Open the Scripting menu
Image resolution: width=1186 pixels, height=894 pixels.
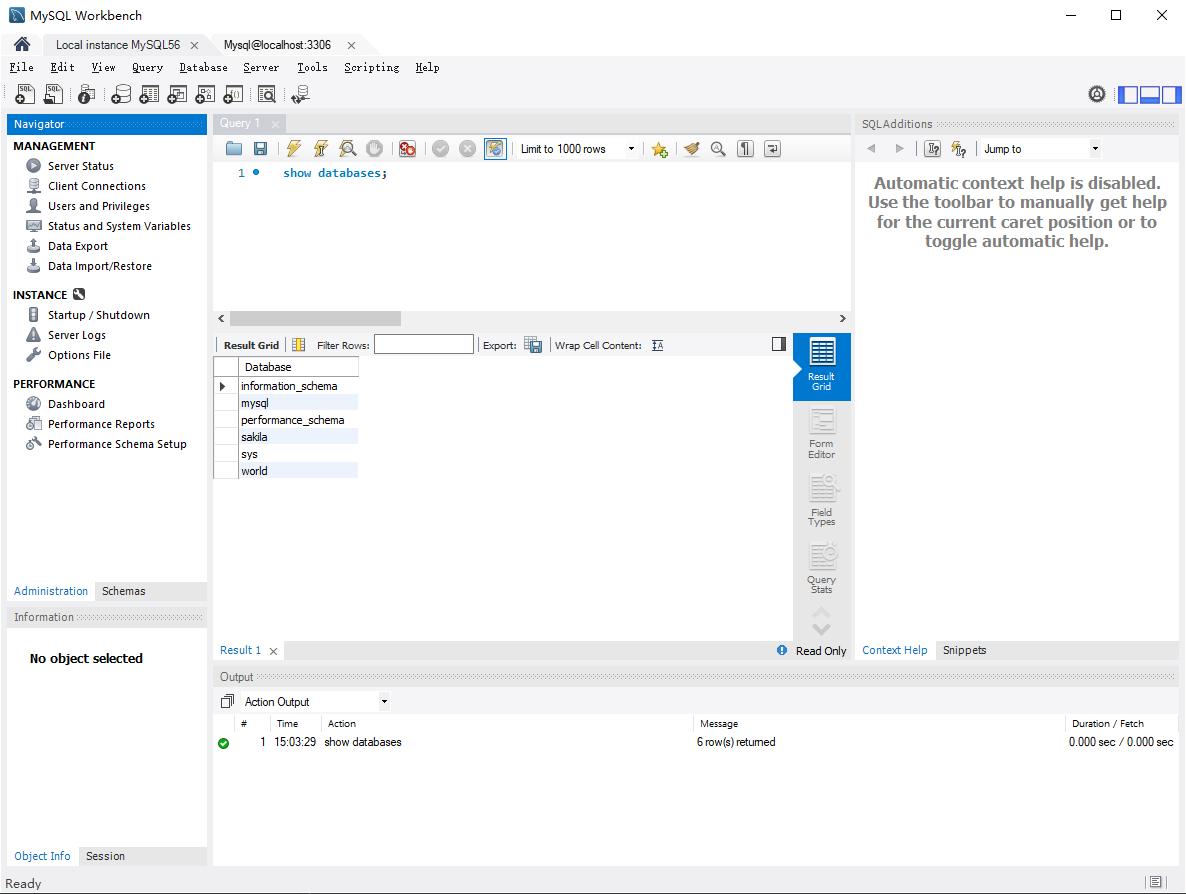coord(371,67)
